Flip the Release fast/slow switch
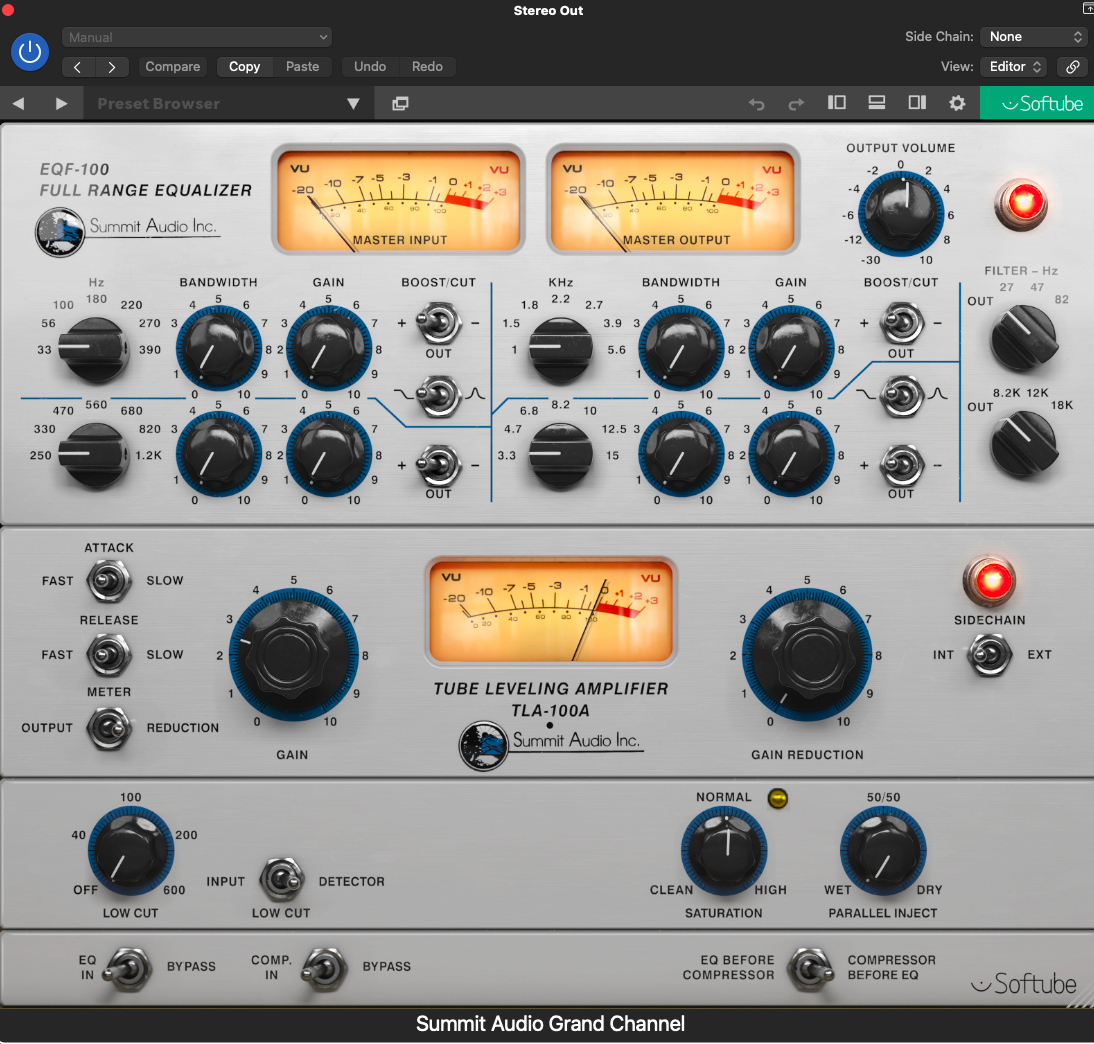 coord(109,655)
